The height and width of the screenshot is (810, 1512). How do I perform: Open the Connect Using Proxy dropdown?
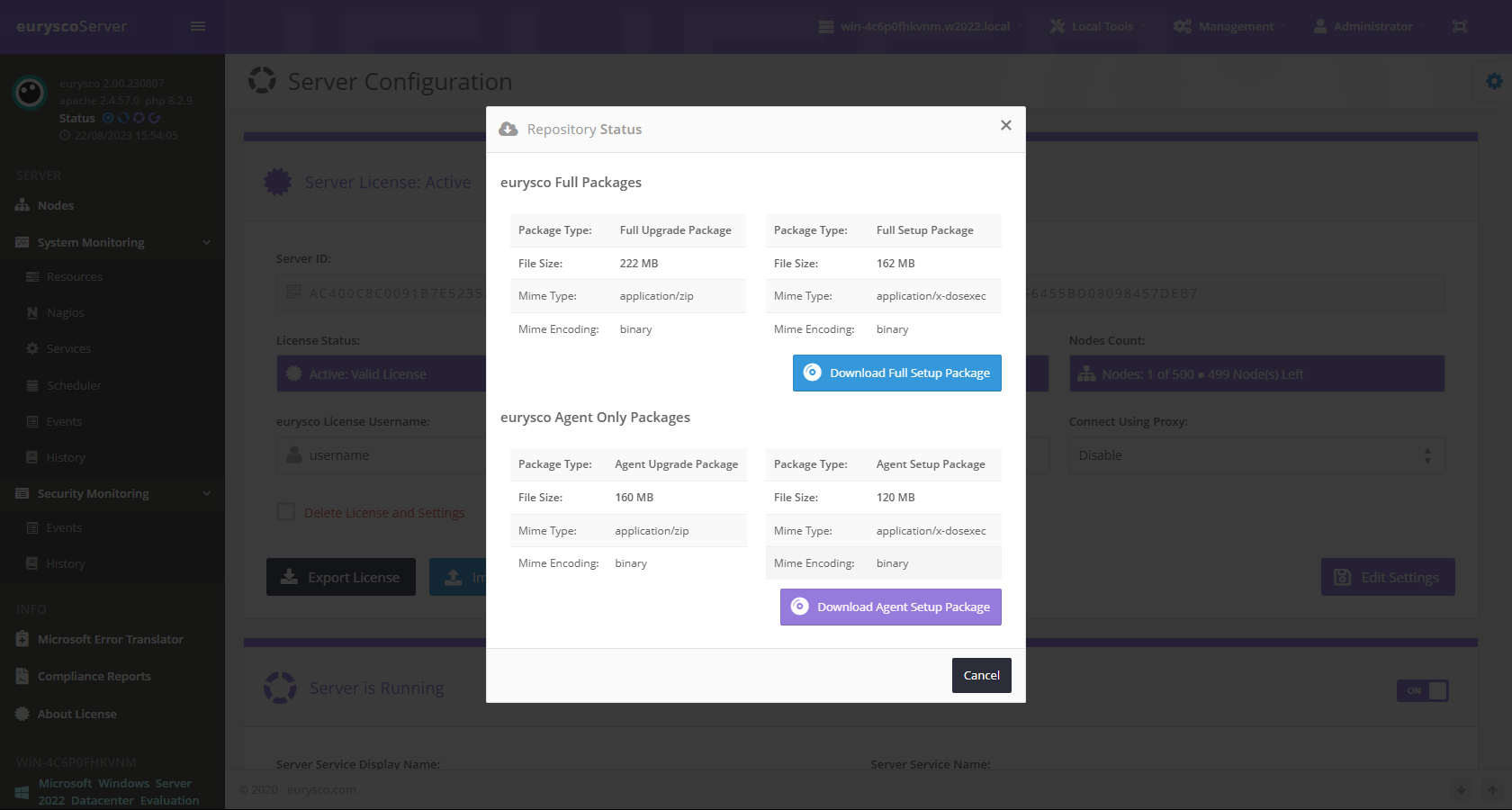(1256, 455)
